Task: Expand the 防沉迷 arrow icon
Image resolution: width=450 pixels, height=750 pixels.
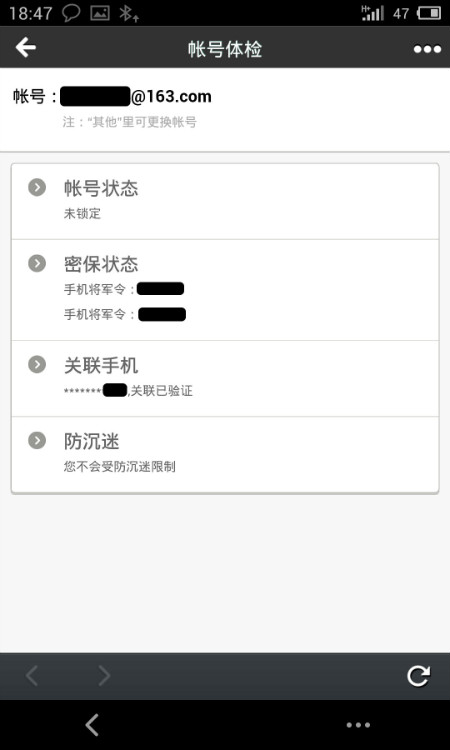Action: click(37, 441)
